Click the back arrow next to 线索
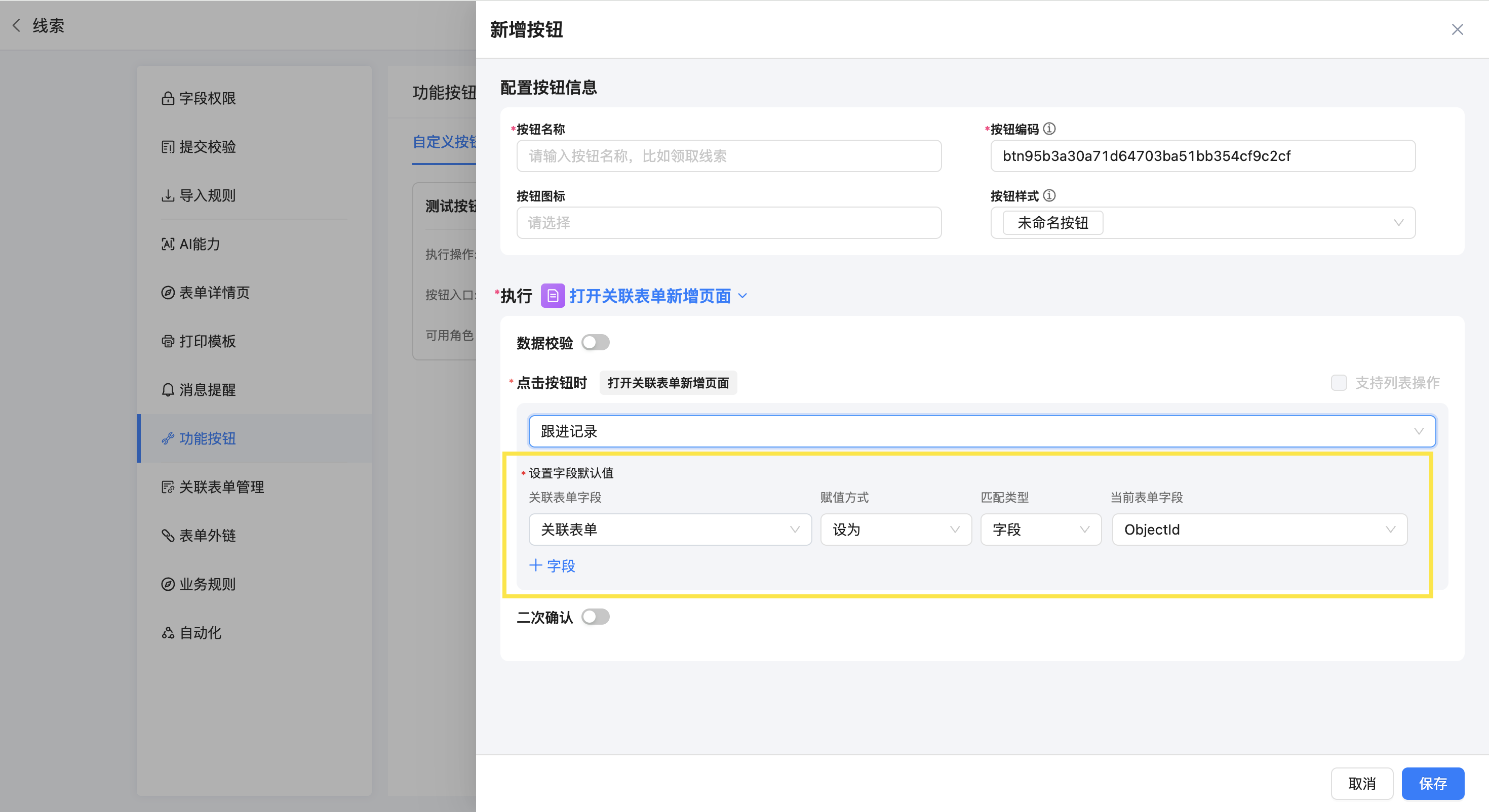Viewport: 1489px width, 812px height. click(16, 25)
